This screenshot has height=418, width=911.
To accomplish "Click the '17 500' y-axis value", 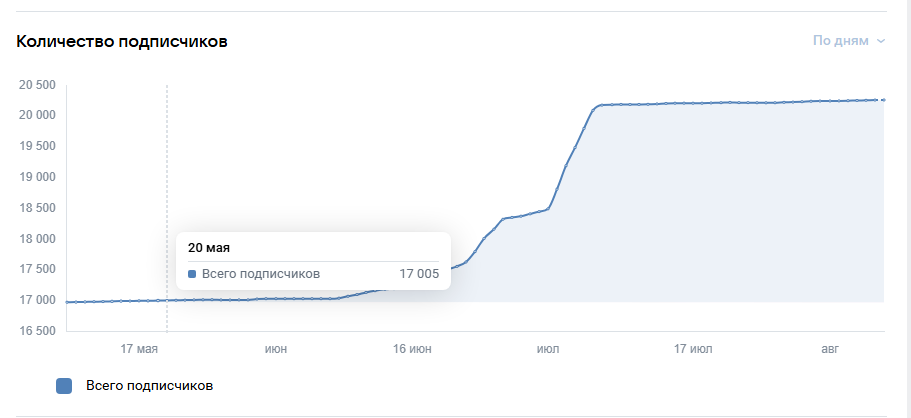I will [x=37, y=269].
